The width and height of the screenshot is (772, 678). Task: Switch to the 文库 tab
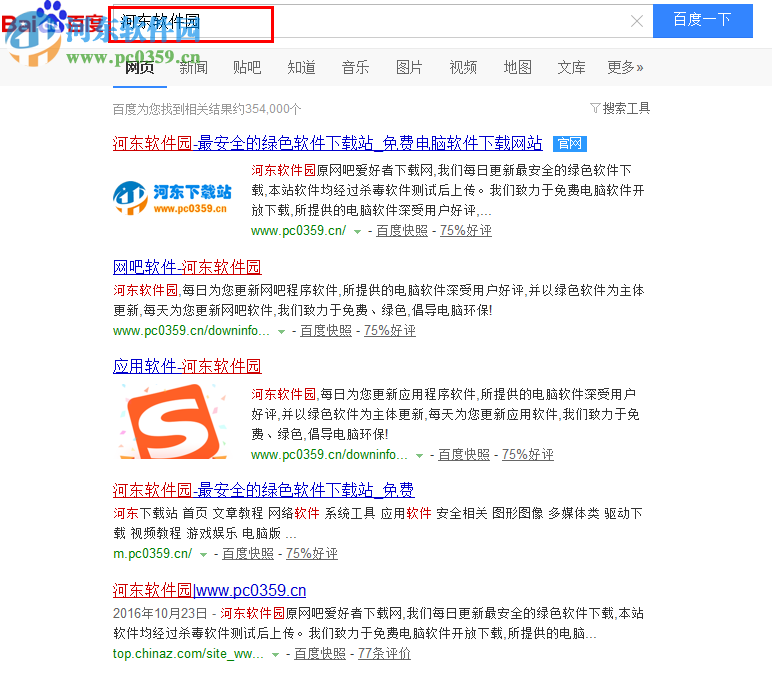point(571,67)
